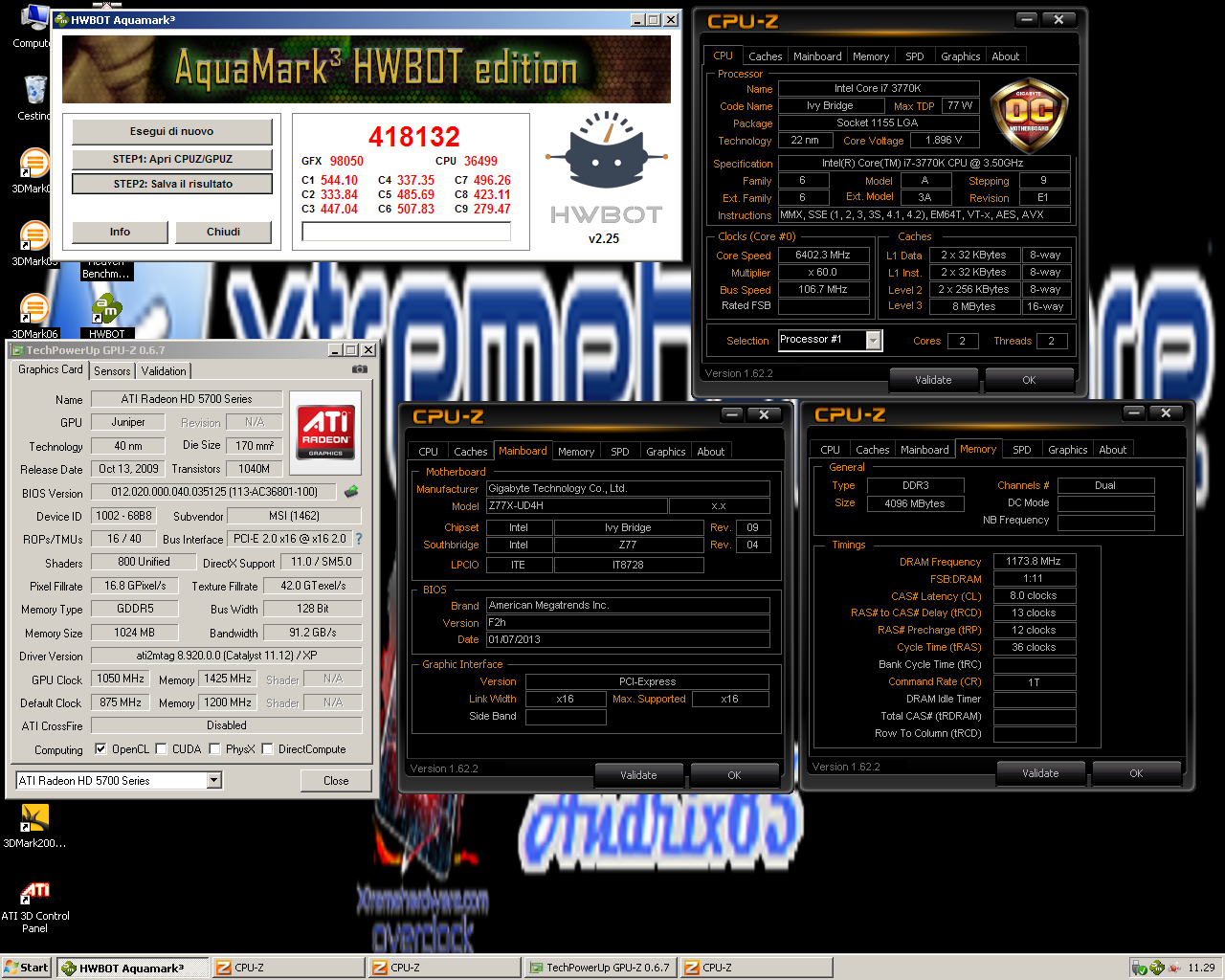The height and width of the screenshot is (980, 1225).
Task: Click the Intel Core i7 3770K name field
Action: [x=878, y=88]
